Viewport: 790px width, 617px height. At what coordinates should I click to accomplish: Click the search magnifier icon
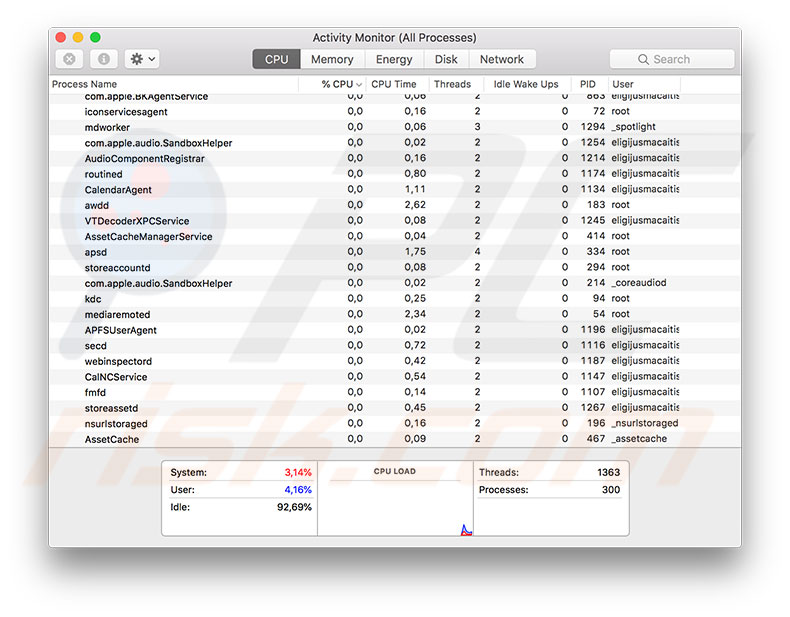pyautogui.click(x=643, y=59)
